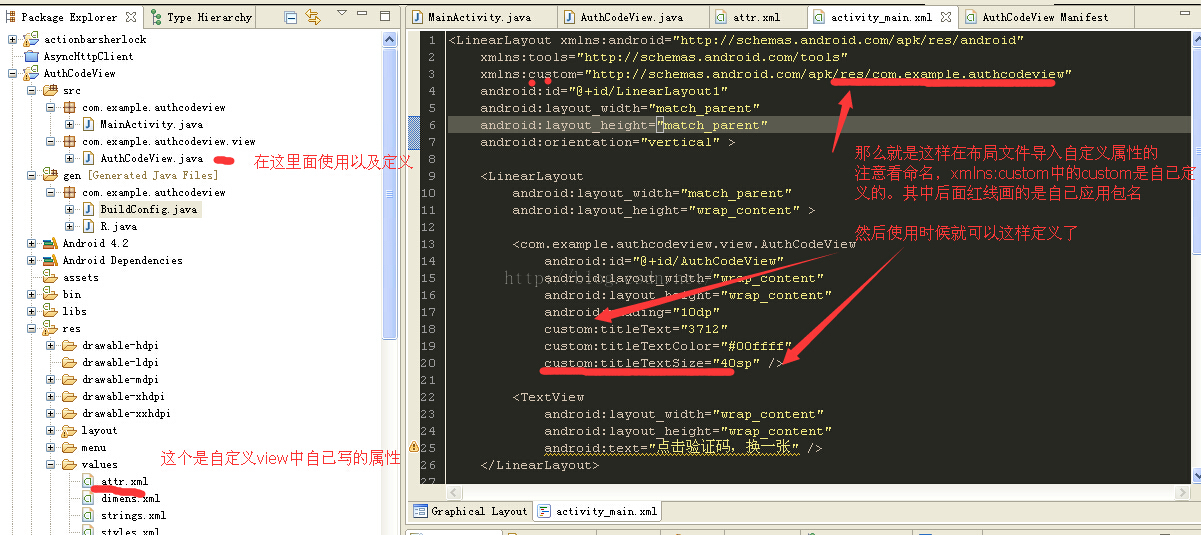Click the warning marker on line 25

412,447
